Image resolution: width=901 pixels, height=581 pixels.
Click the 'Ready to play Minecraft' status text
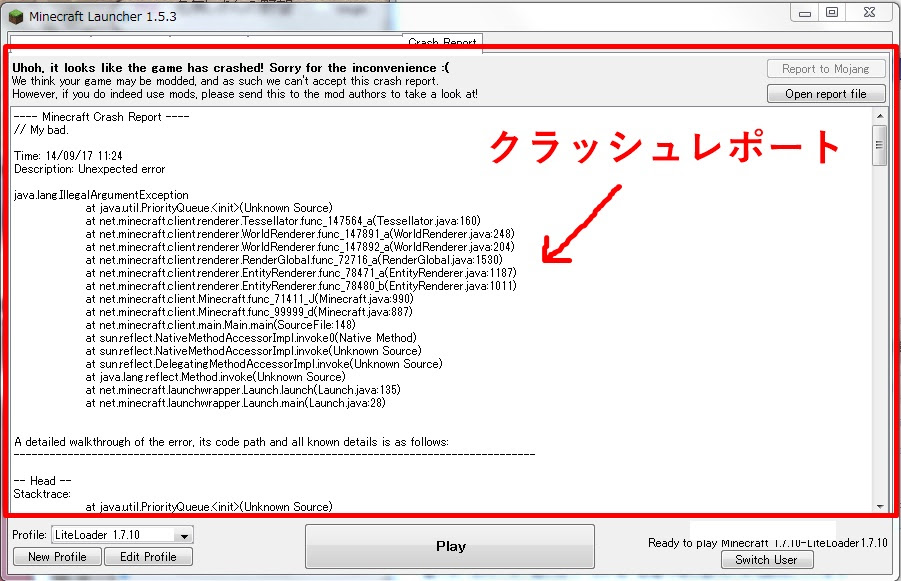pyautogui.click(x=768, y=542)
